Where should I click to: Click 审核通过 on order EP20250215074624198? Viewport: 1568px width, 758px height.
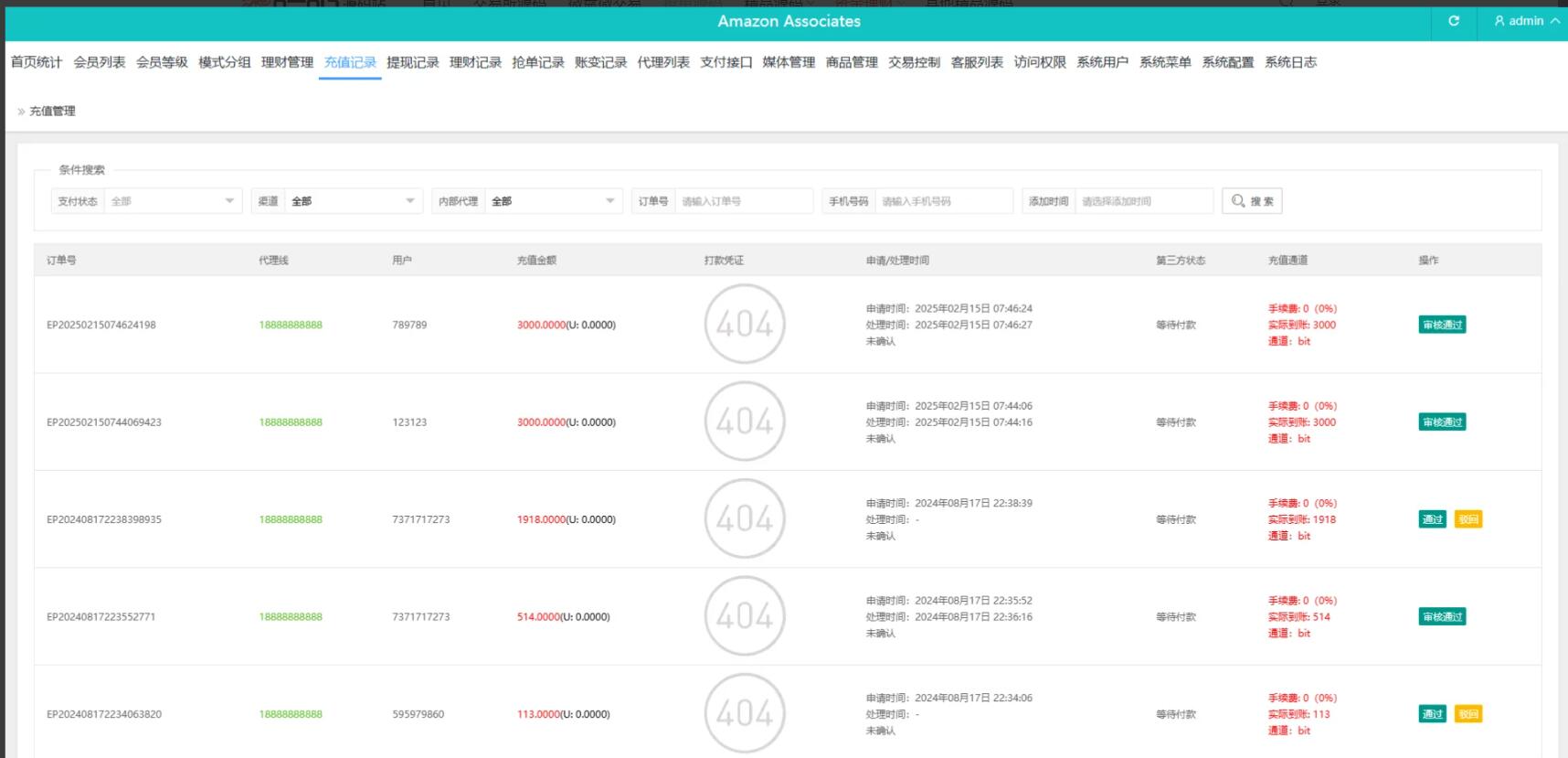(x=1442, y=325)
